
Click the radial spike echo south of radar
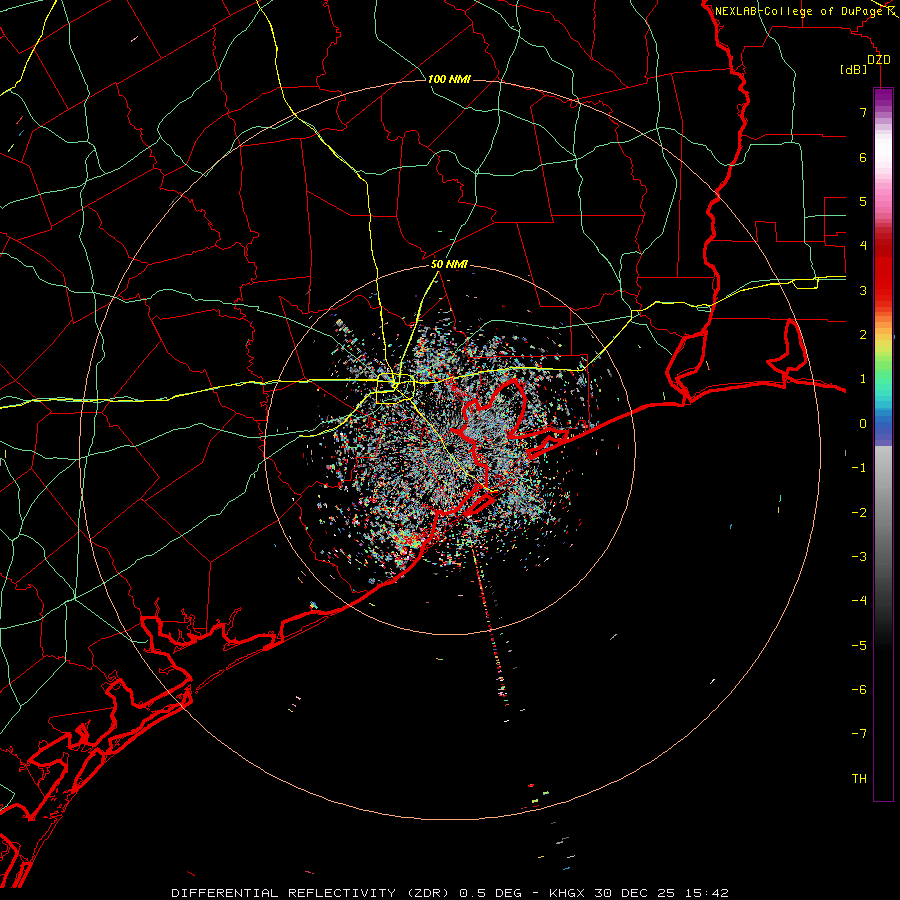click(489, 627)
